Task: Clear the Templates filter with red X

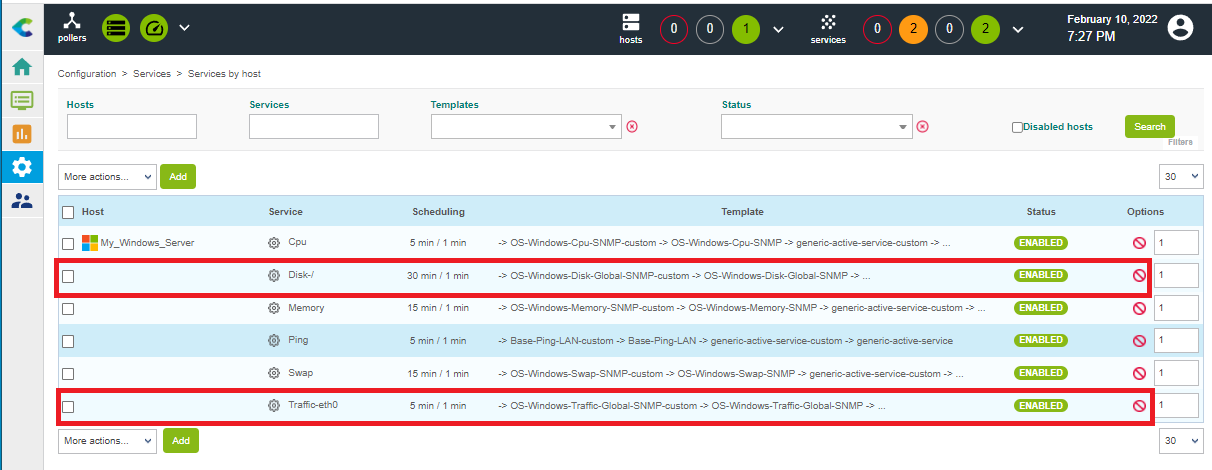Action: [x=632, y=127]
